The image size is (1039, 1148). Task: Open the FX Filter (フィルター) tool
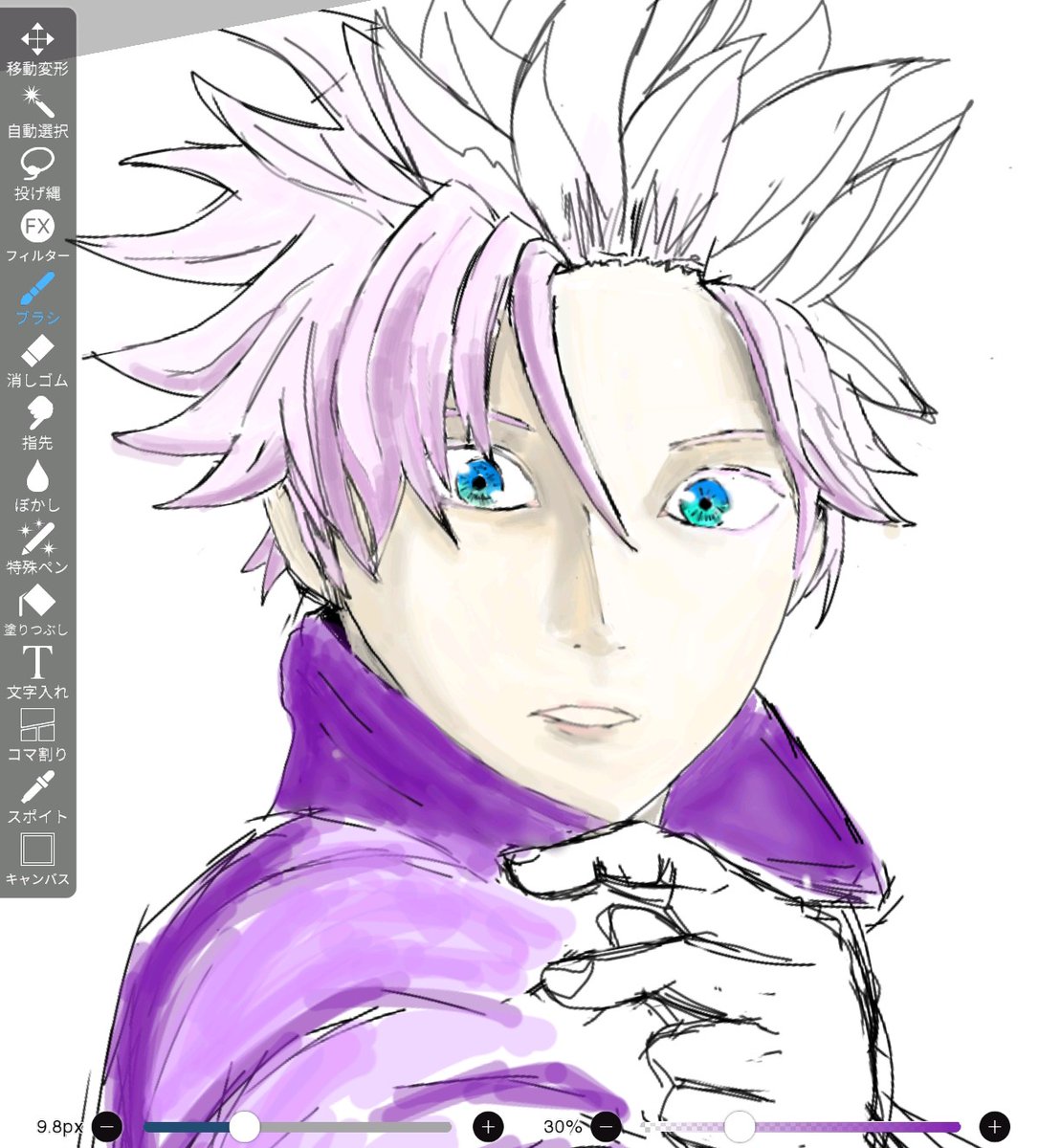pos(37,235)
